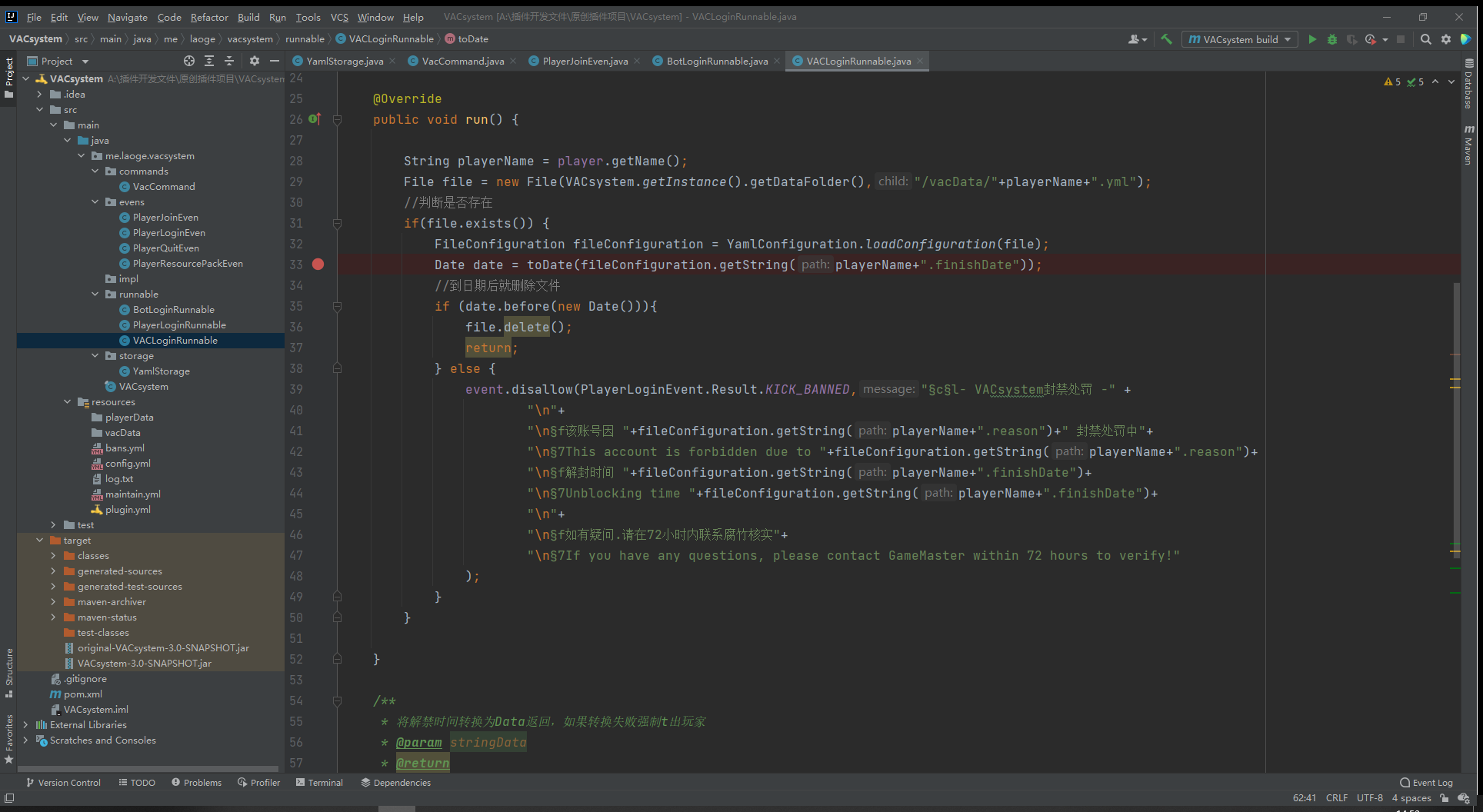The width and height of the screenshot is (1483, 812).
Task: Toggle the Structure tool window
Action: pos(9,671)
